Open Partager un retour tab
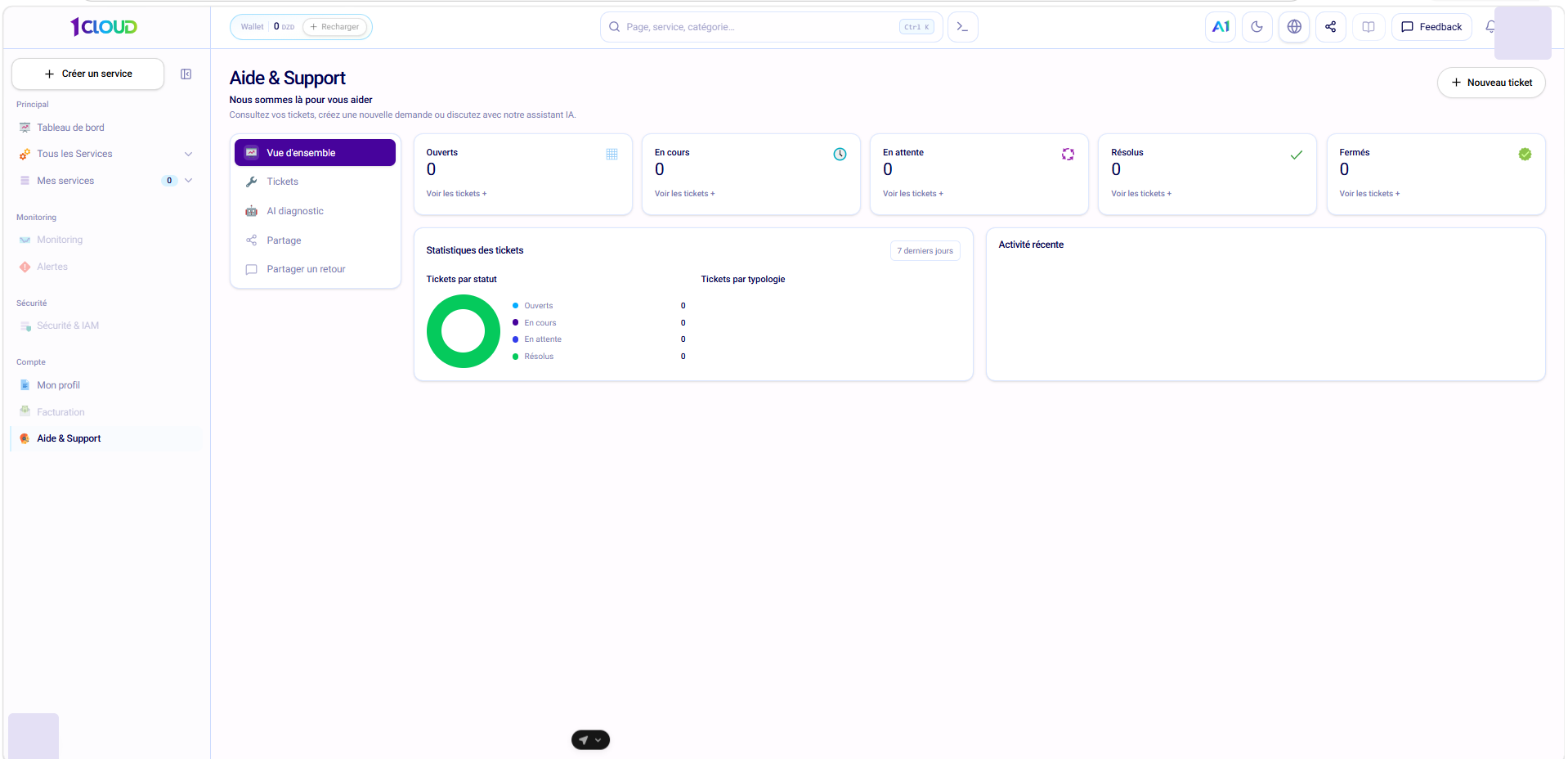 pos(315,269)
